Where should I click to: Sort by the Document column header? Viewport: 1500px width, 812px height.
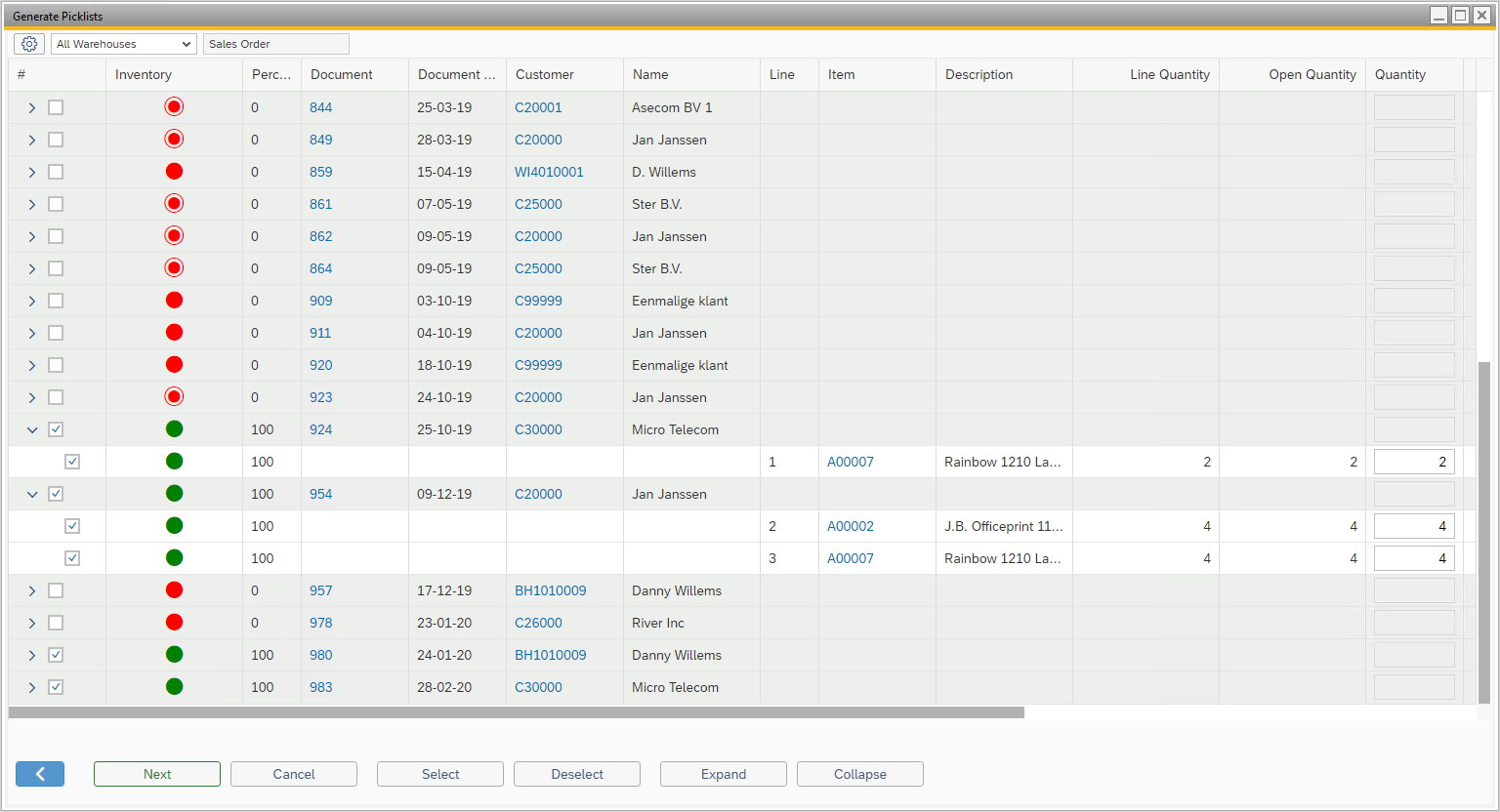pyautogui.click(x=342, y=74)
